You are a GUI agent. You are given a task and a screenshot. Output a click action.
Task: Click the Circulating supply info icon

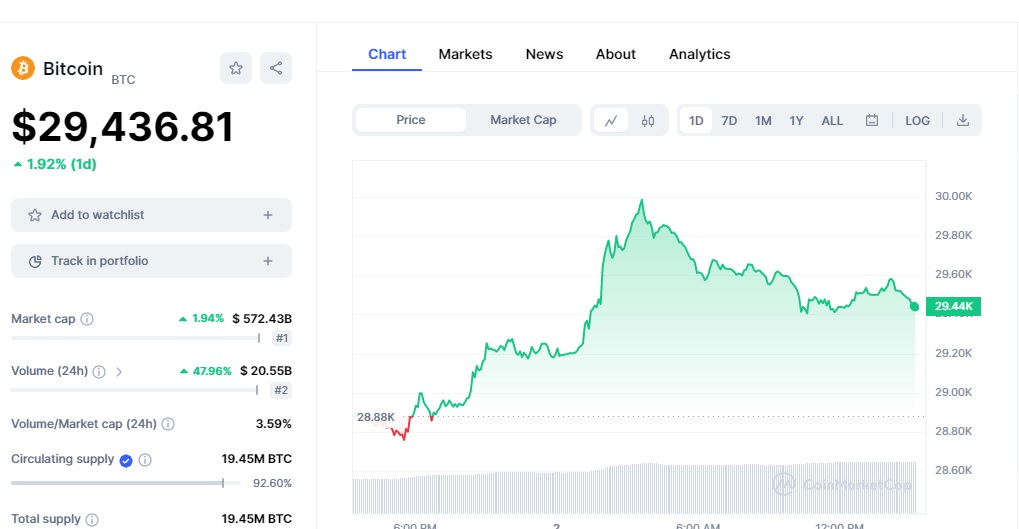(x=145, y=460)
